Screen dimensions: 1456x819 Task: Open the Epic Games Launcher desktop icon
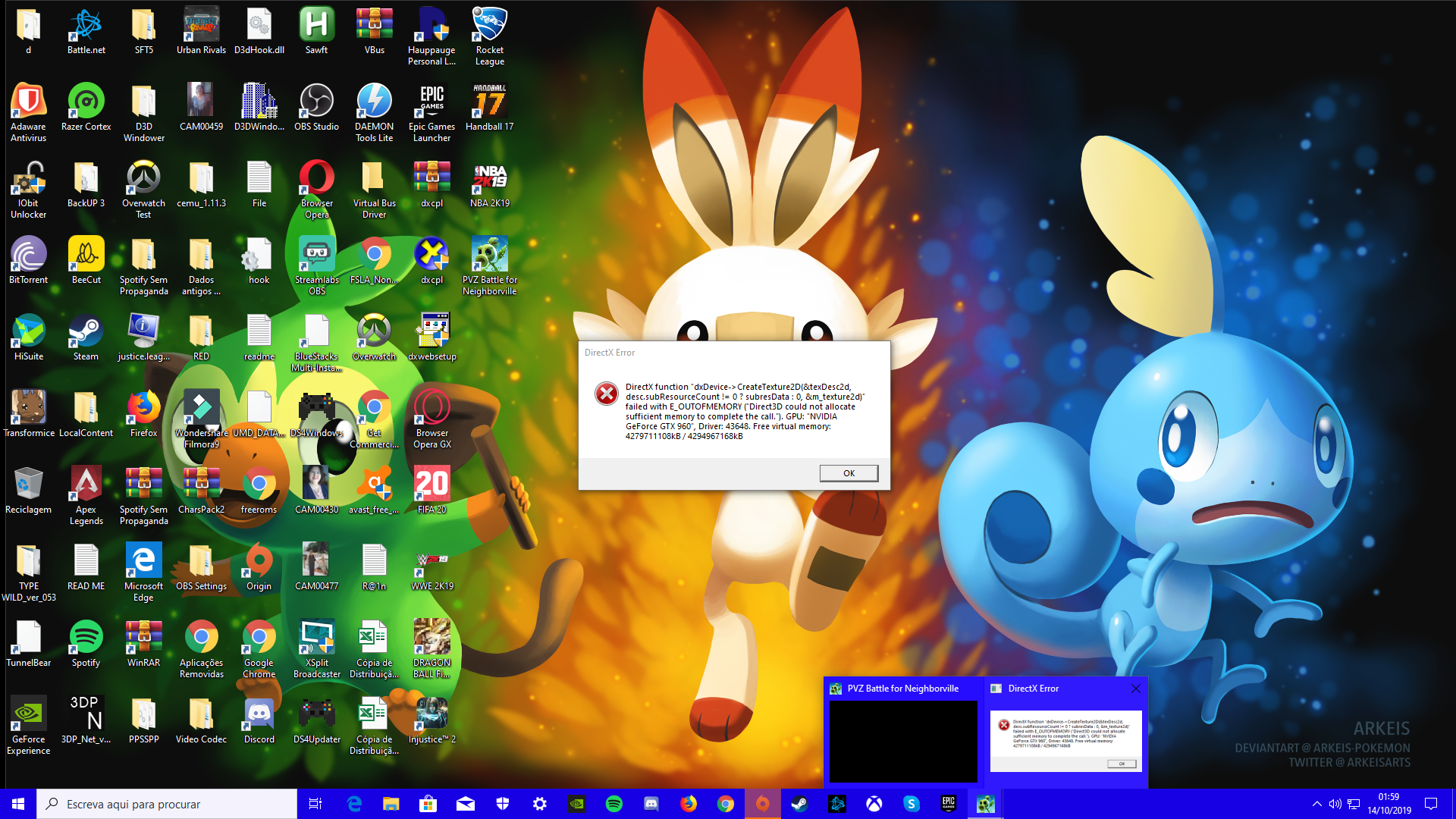click(431, 102)
